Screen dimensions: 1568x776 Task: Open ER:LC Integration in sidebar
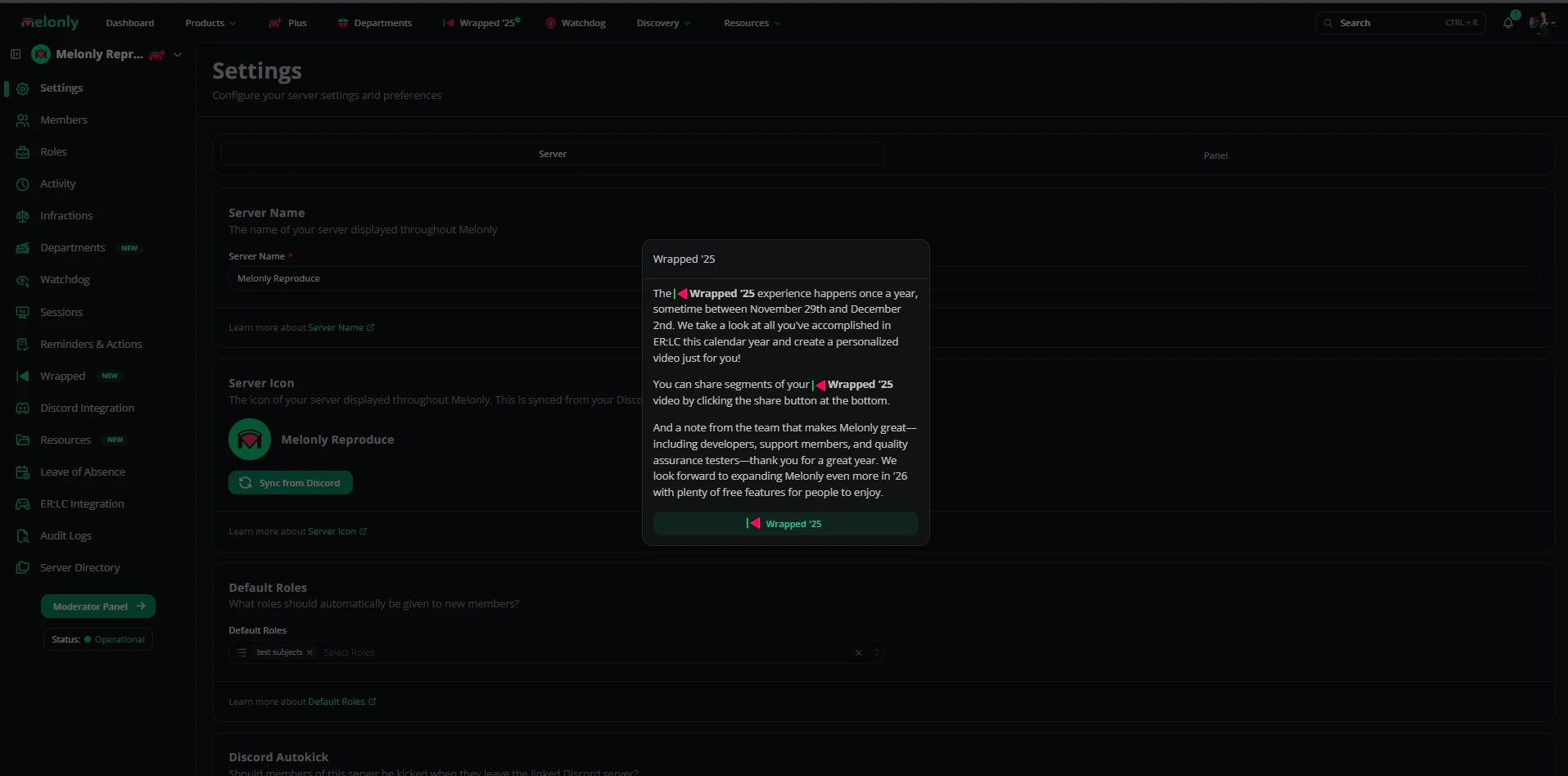point(82,503)
